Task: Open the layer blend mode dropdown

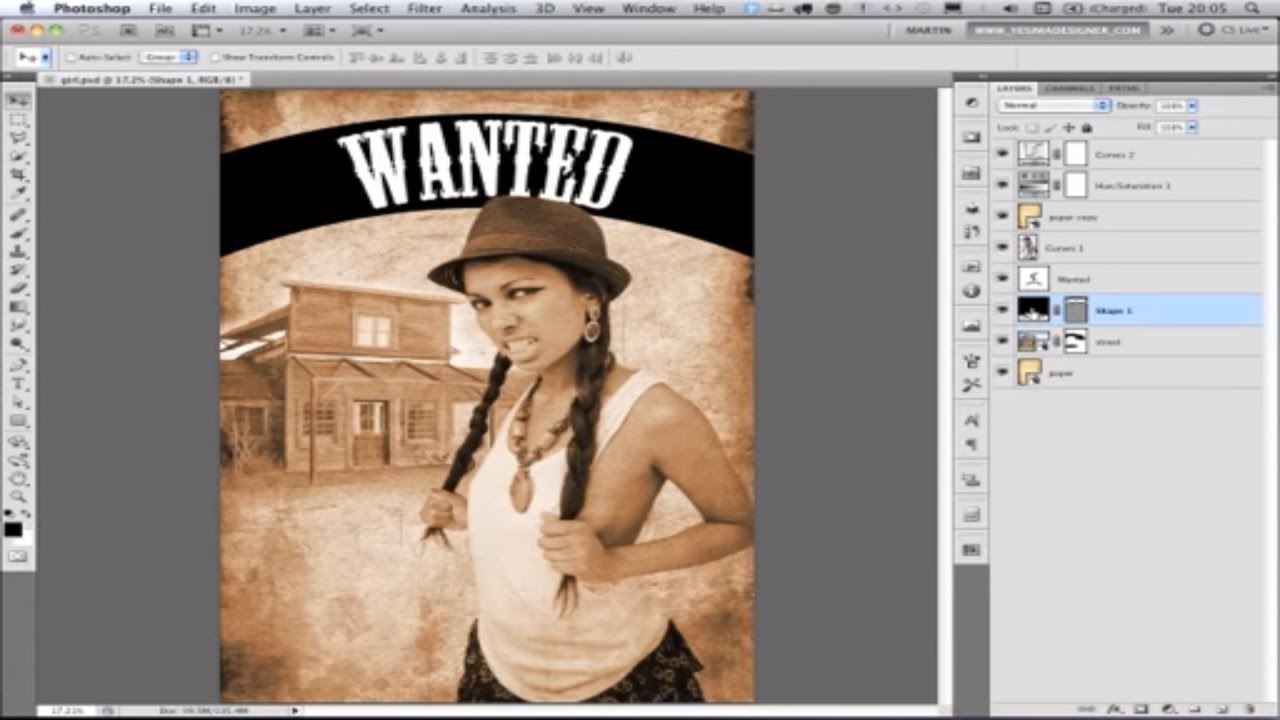Action: (x=1055, y=105)
